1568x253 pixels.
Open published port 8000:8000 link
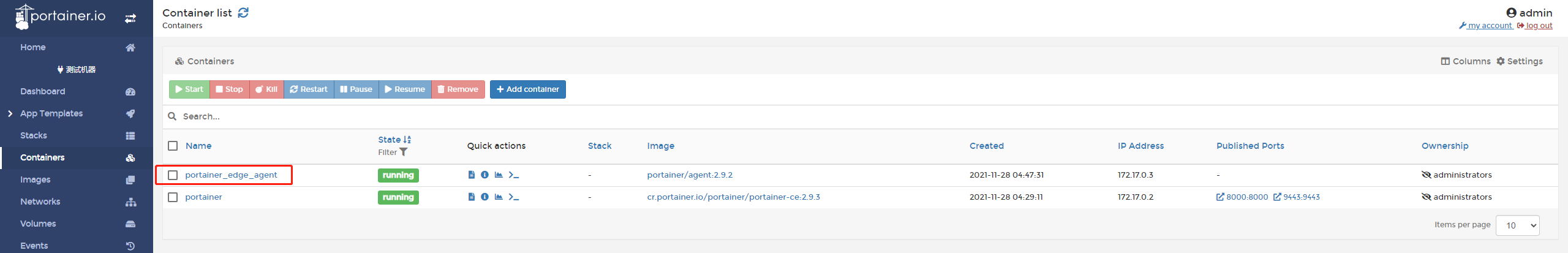[1242, 197]
